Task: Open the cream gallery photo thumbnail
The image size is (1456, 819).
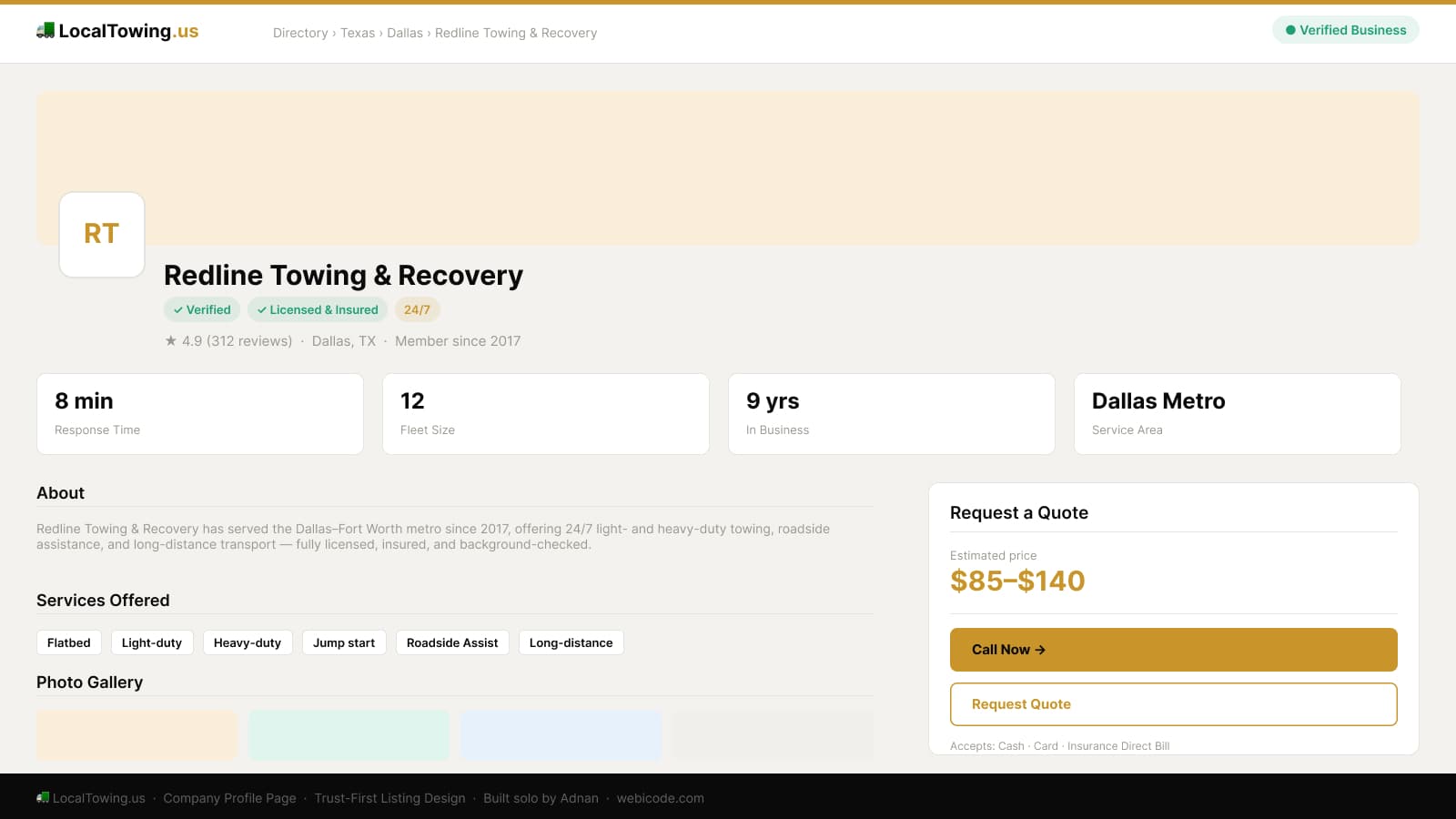Action: pos(136,735)
